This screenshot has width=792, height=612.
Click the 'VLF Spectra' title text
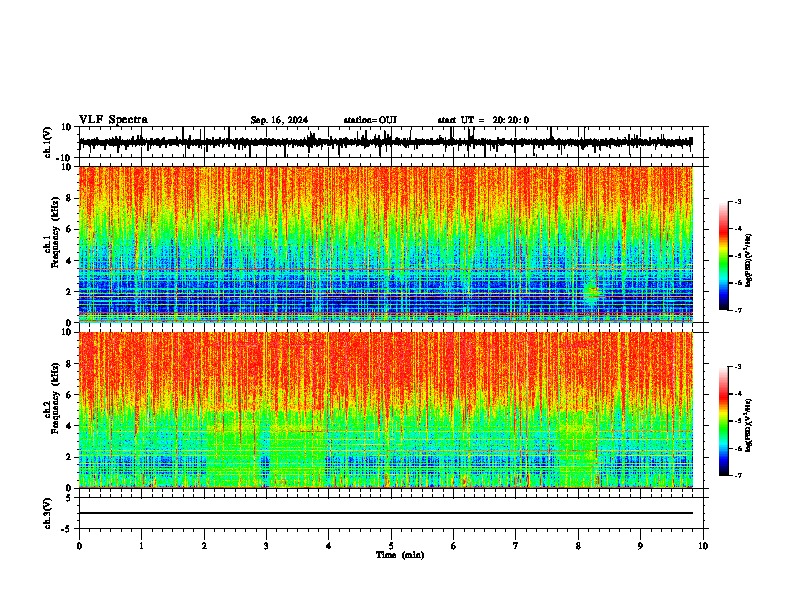click(x=113, y=120)
